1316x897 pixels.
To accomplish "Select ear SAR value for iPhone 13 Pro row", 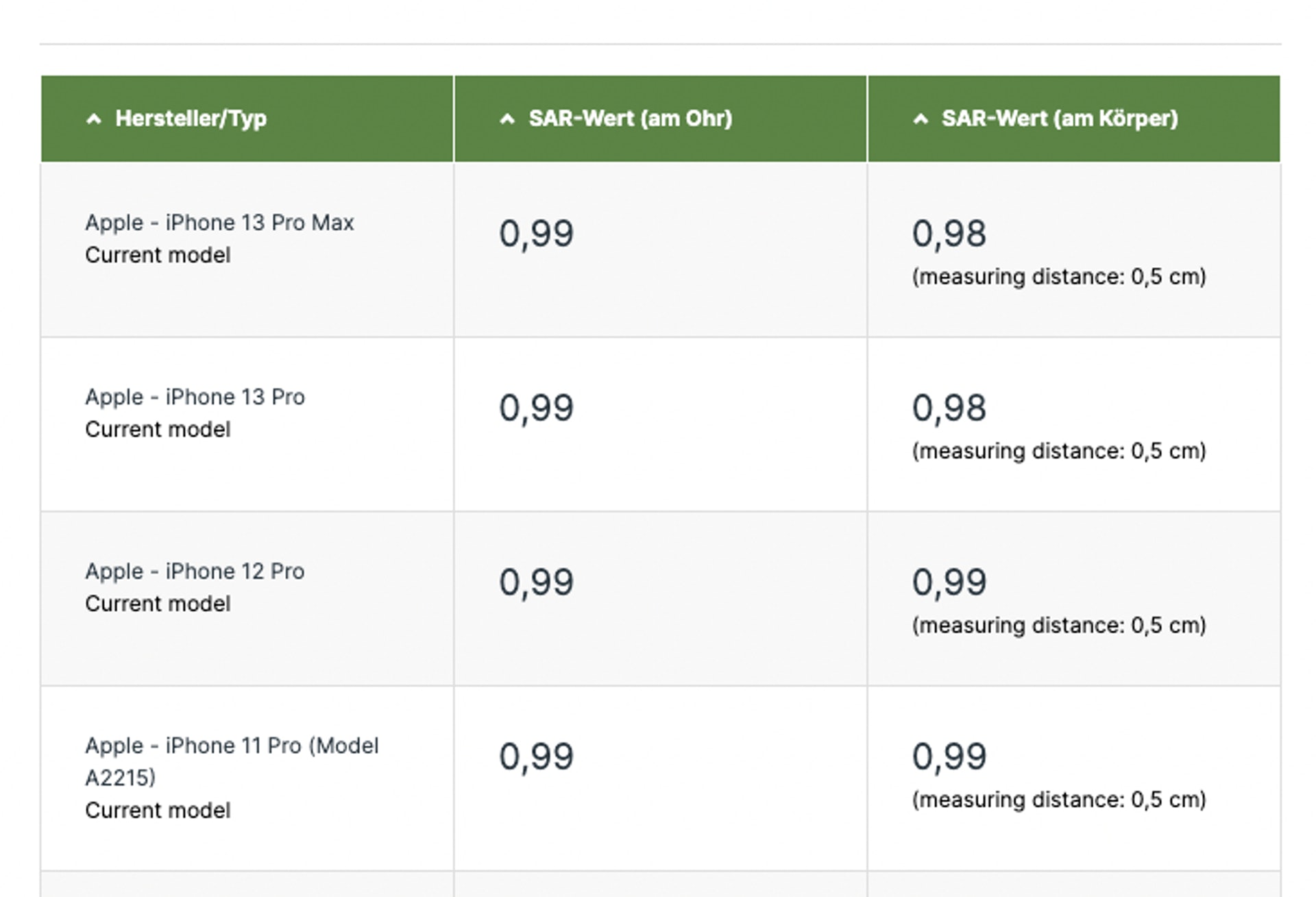I will click(x=536, y=408).
